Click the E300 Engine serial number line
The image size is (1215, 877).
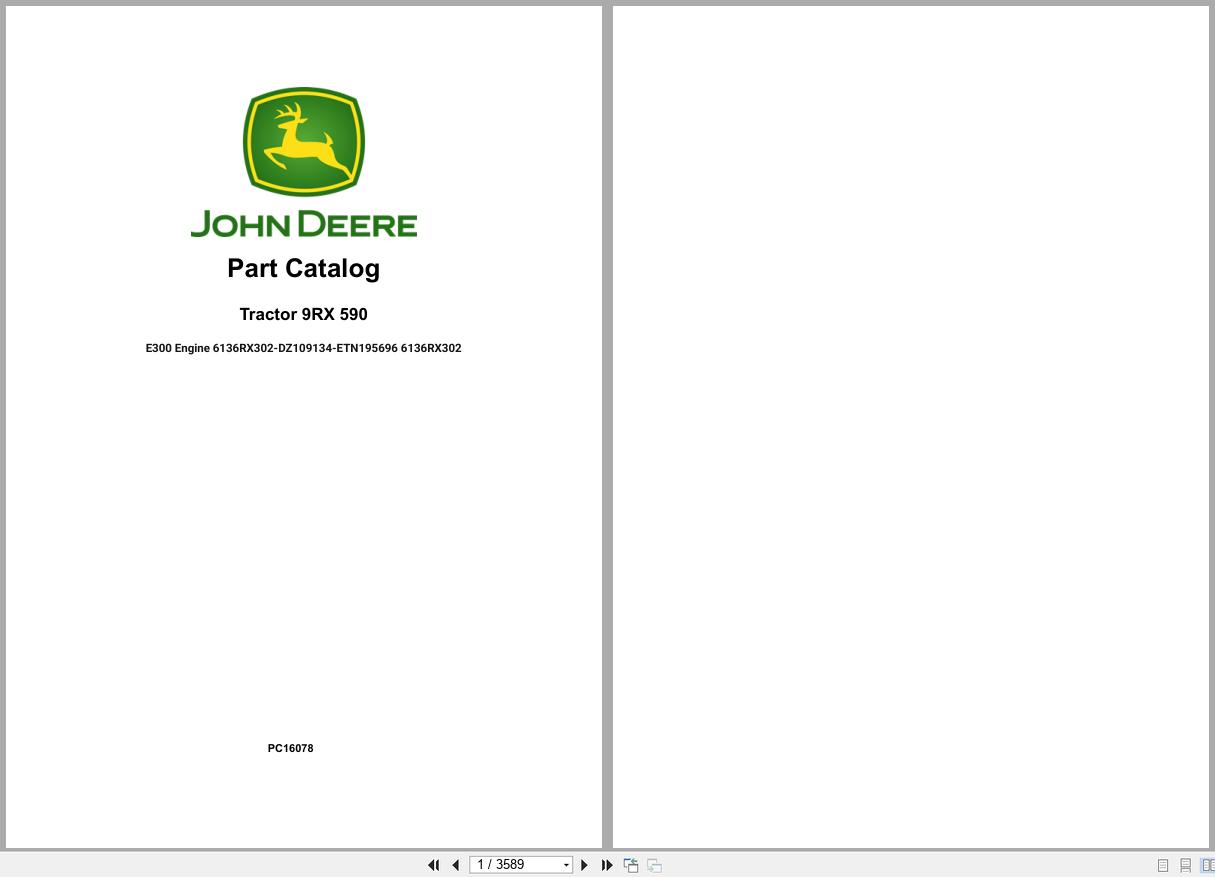click(x=303, y=348)
